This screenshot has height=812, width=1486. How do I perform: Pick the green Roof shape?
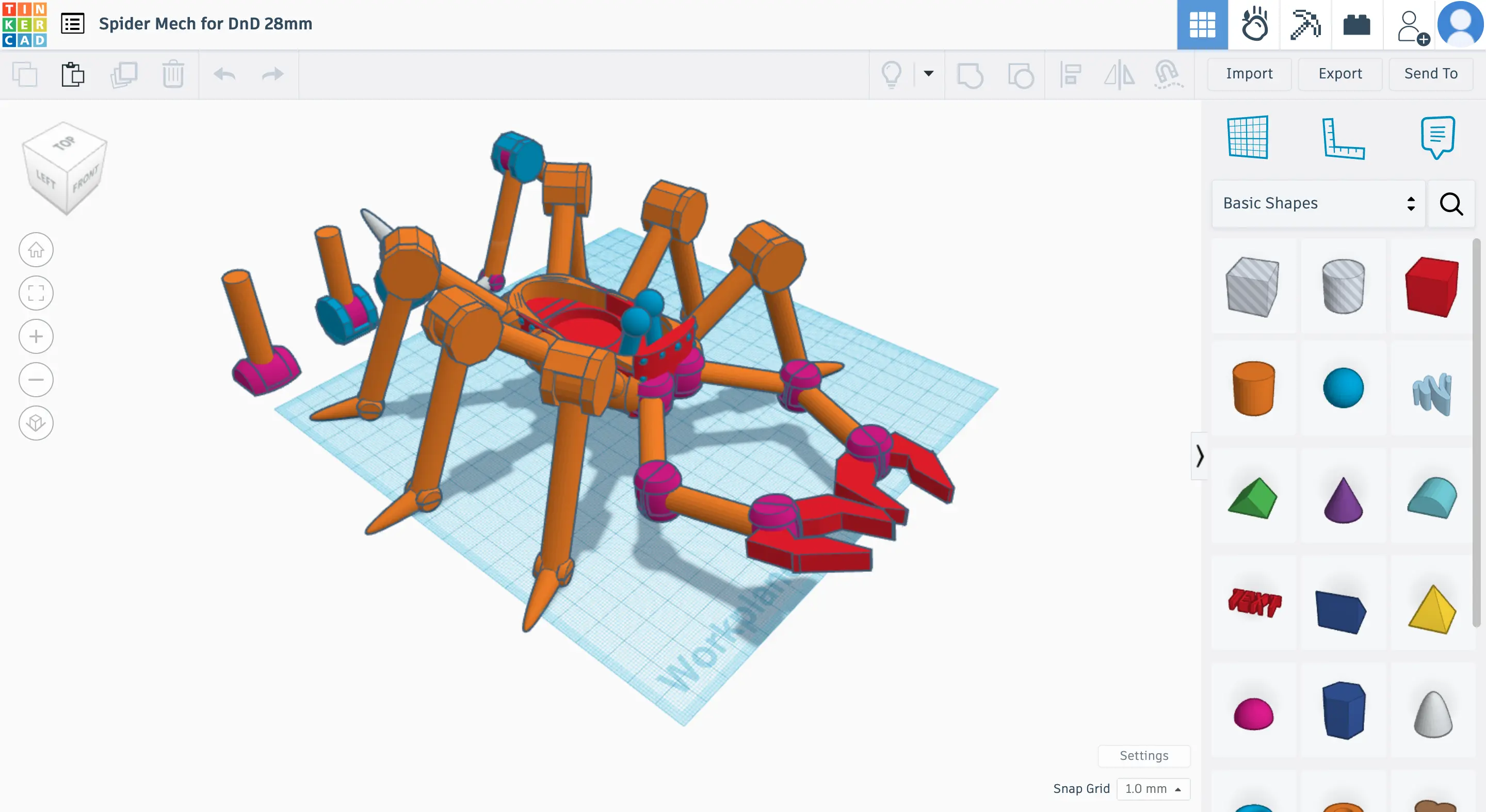click(1253, 497)
